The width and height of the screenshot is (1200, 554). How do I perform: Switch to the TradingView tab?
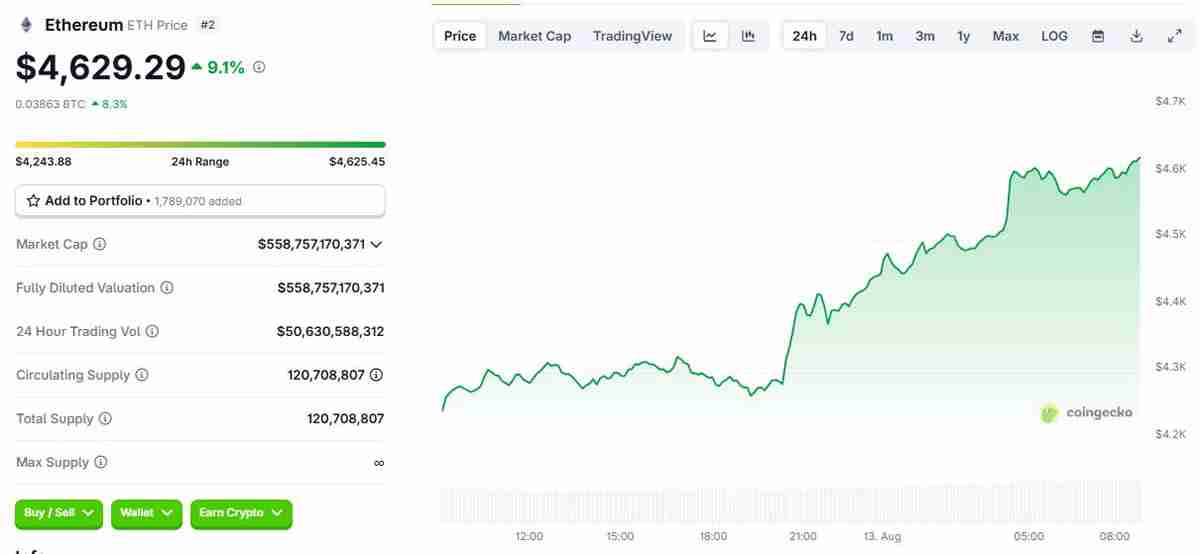tap(632, 36)
